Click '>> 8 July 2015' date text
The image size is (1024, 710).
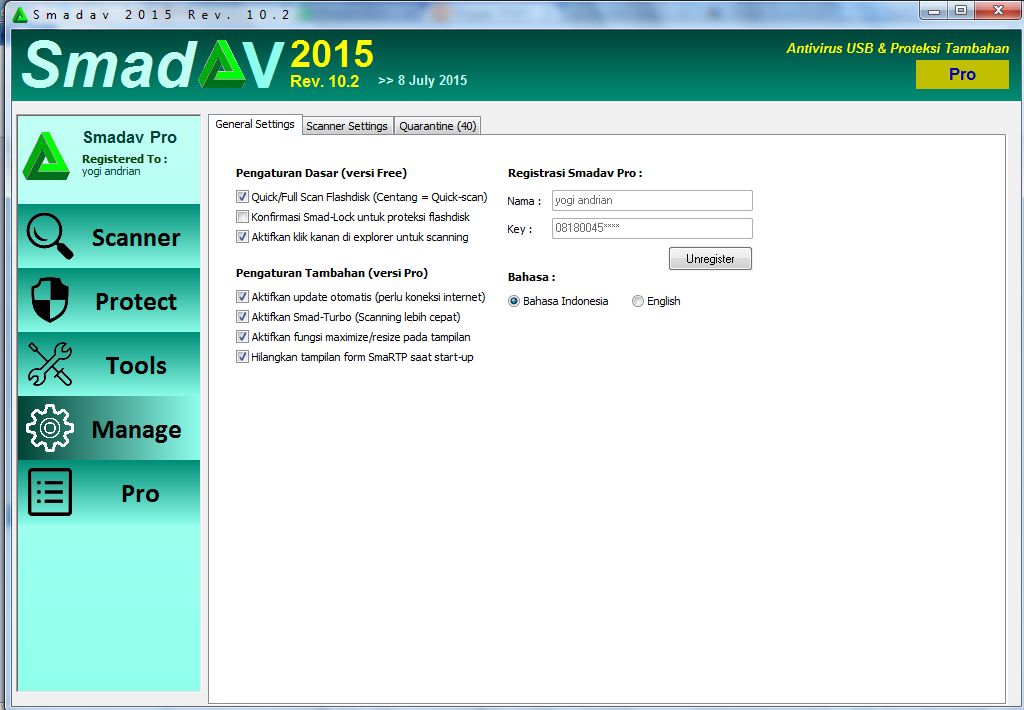pos(423,80)
